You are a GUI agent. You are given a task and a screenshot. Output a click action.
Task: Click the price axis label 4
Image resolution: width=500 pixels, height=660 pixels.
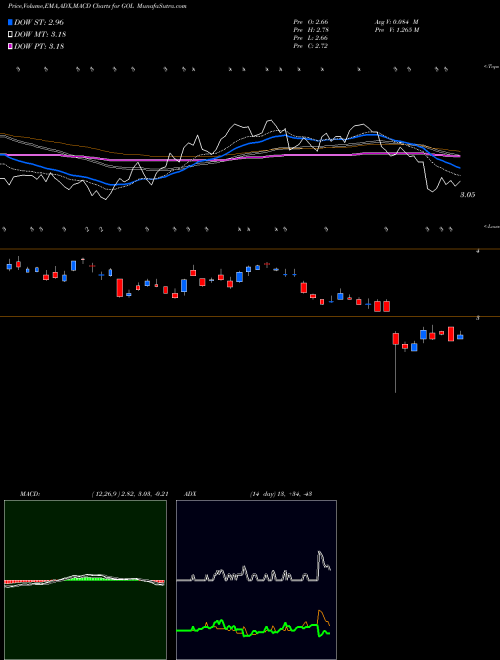coord(478,251)
